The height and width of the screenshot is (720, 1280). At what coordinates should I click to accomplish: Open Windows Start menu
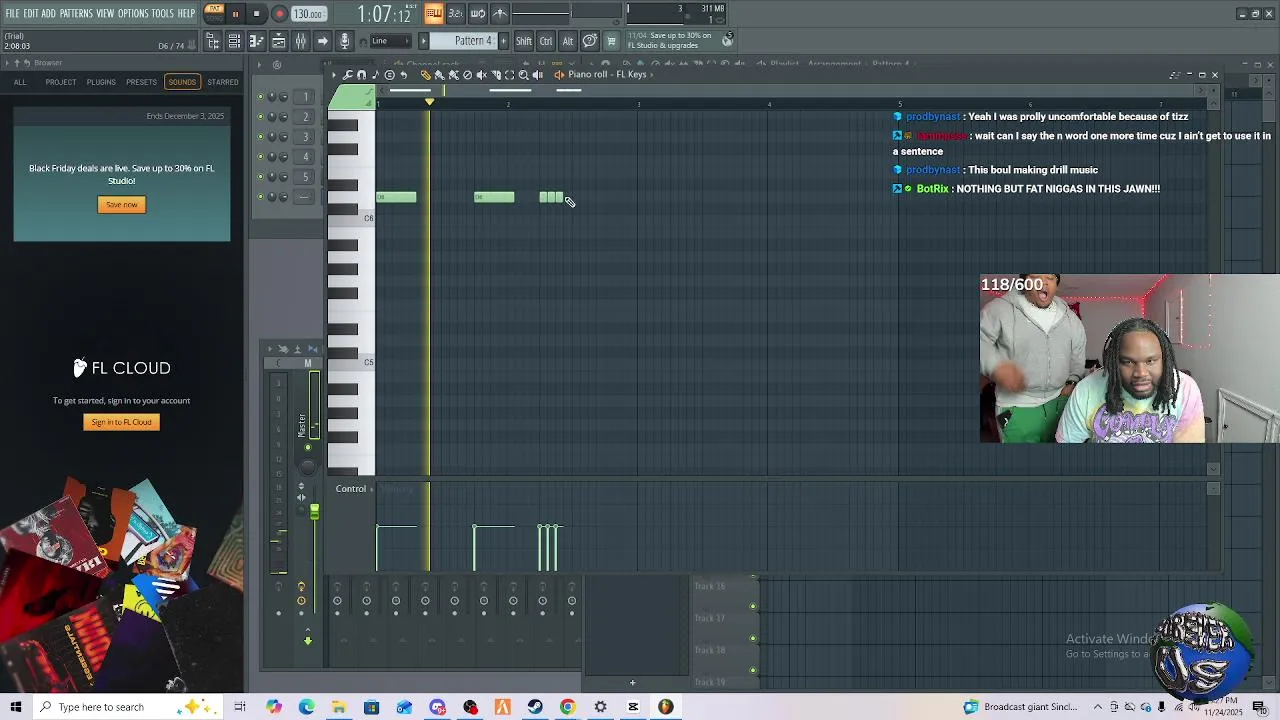[15, 707]
